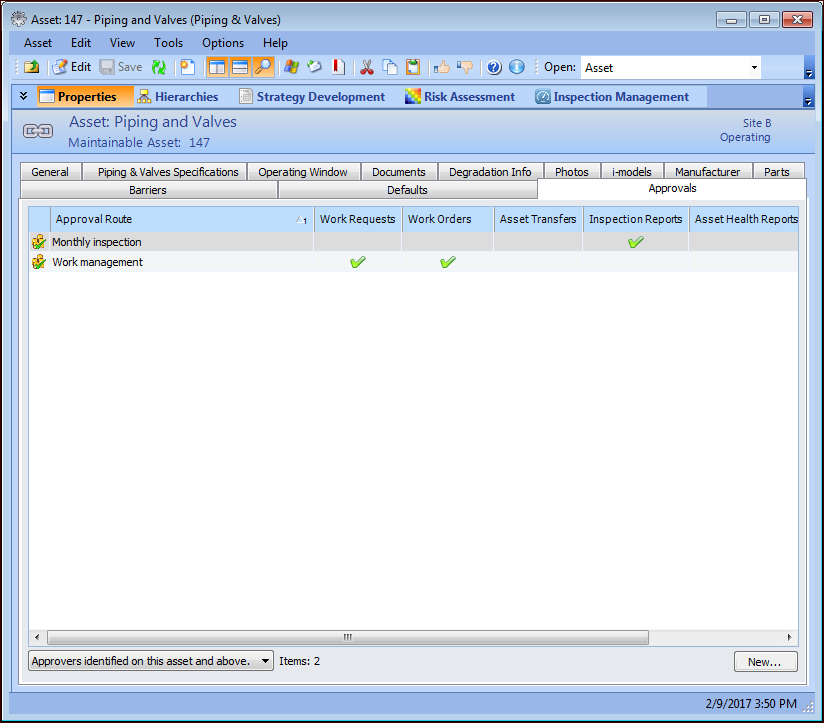Switch to the Degradation Info tab

tap(490, 172)
